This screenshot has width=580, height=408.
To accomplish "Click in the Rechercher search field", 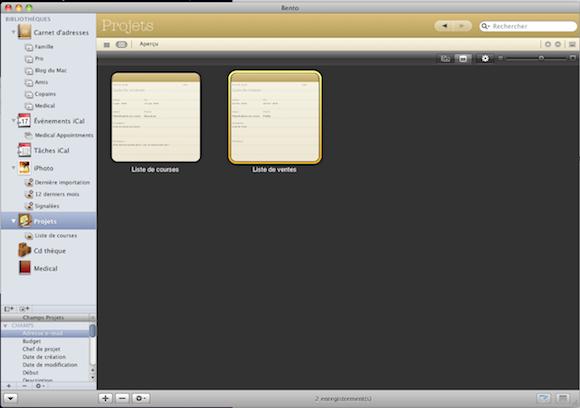I will pyautogui.click(x=528, y=26).
